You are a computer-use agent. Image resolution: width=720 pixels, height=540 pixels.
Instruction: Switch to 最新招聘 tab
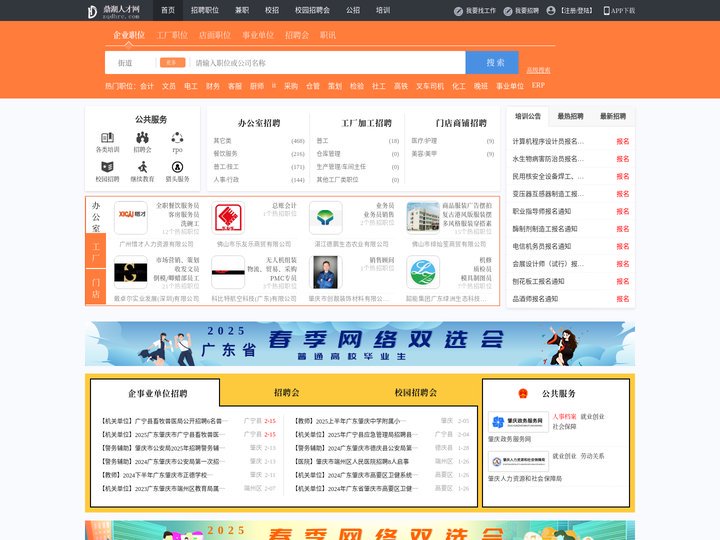pyautogui.click(x=613, y=116)
